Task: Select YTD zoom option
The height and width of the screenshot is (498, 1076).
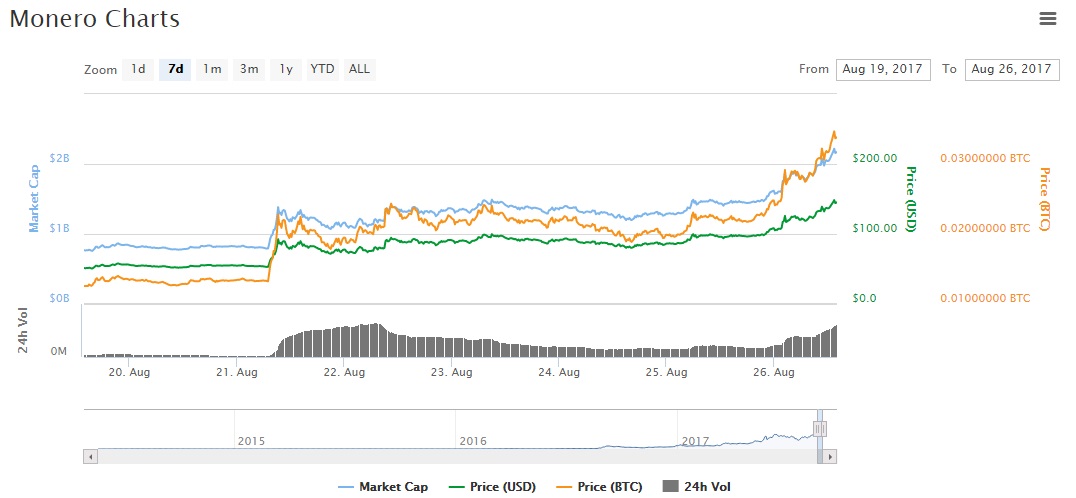Action: point(323,69)
